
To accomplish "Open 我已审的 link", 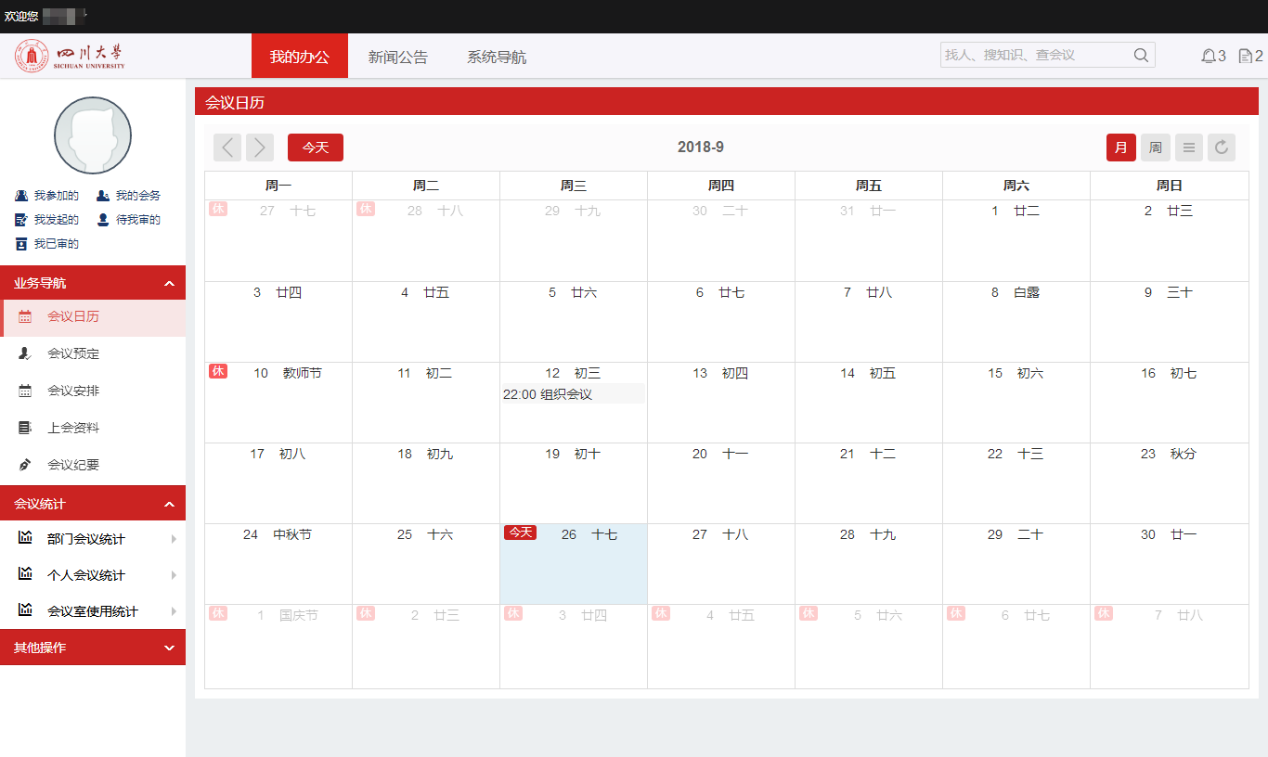I will pos(56,244).
